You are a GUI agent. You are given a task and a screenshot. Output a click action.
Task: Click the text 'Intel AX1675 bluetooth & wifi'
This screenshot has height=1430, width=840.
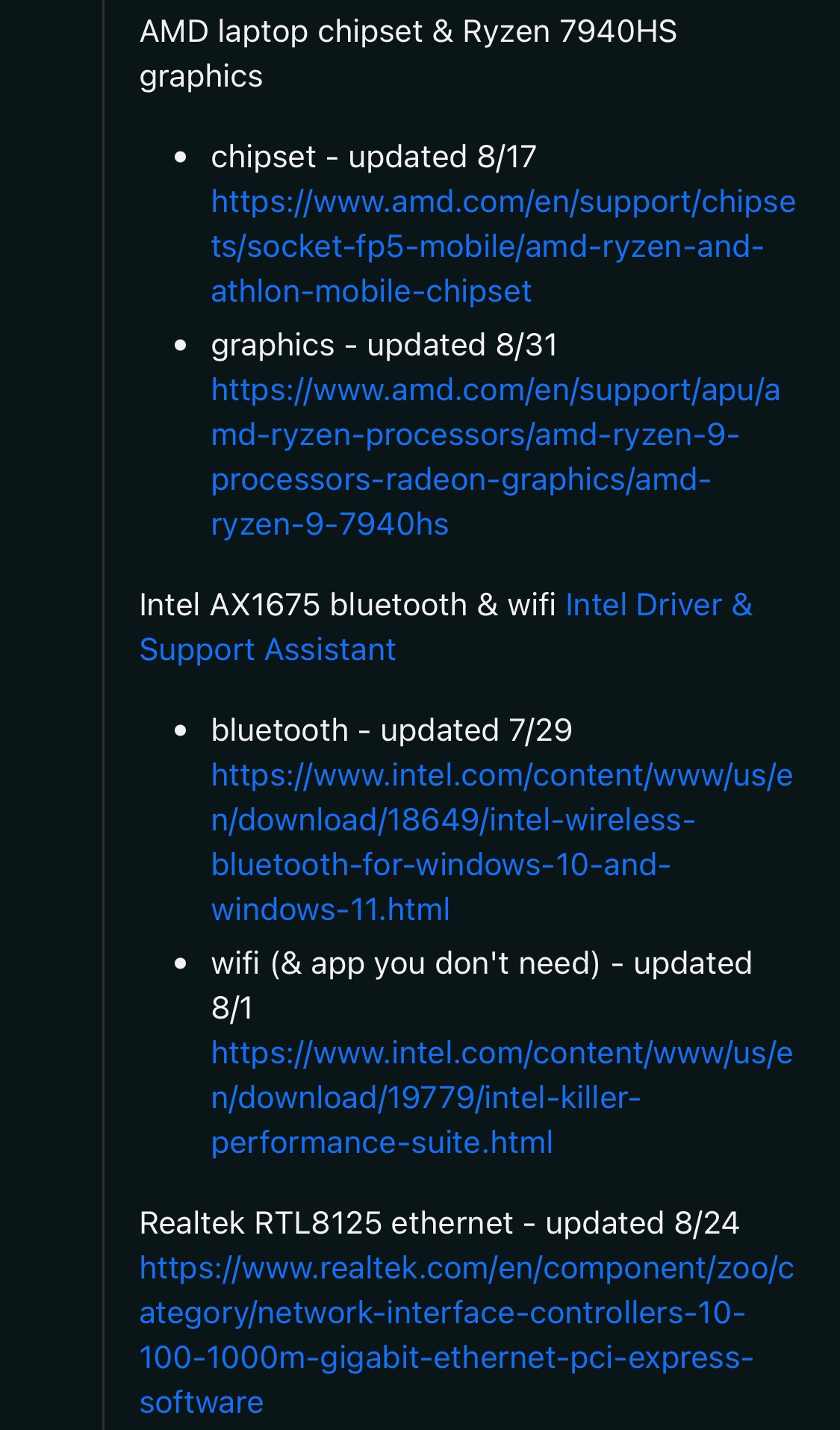[348, 605]
